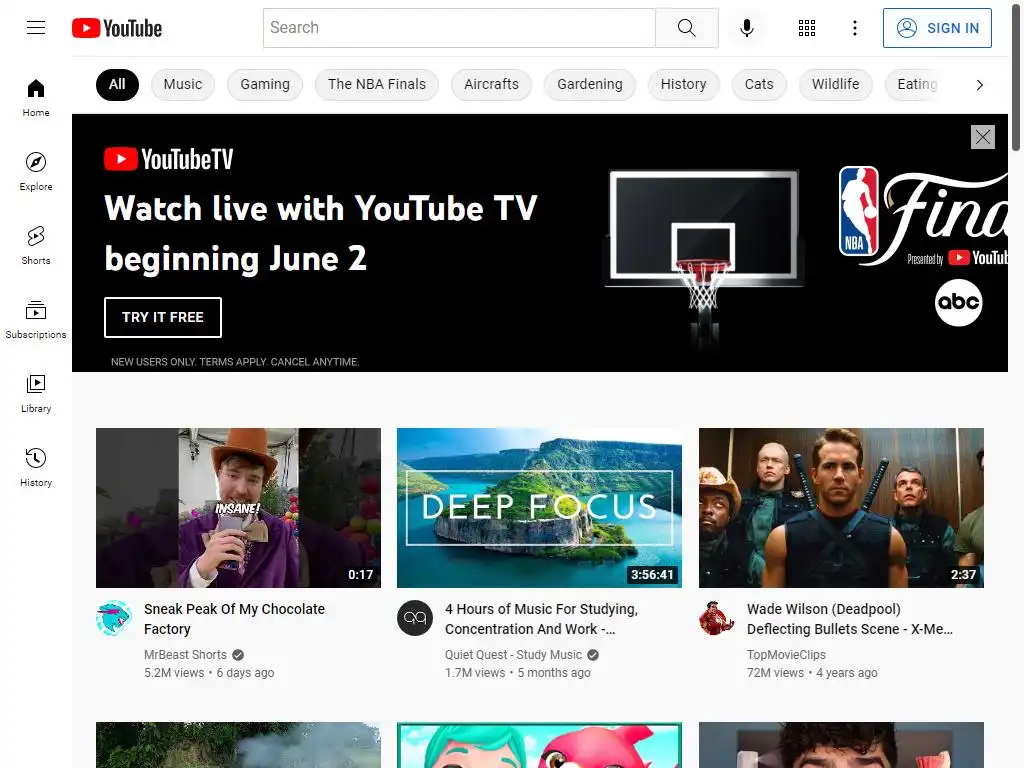
Task: Select the History filter chip
Action: coord(683,85)
